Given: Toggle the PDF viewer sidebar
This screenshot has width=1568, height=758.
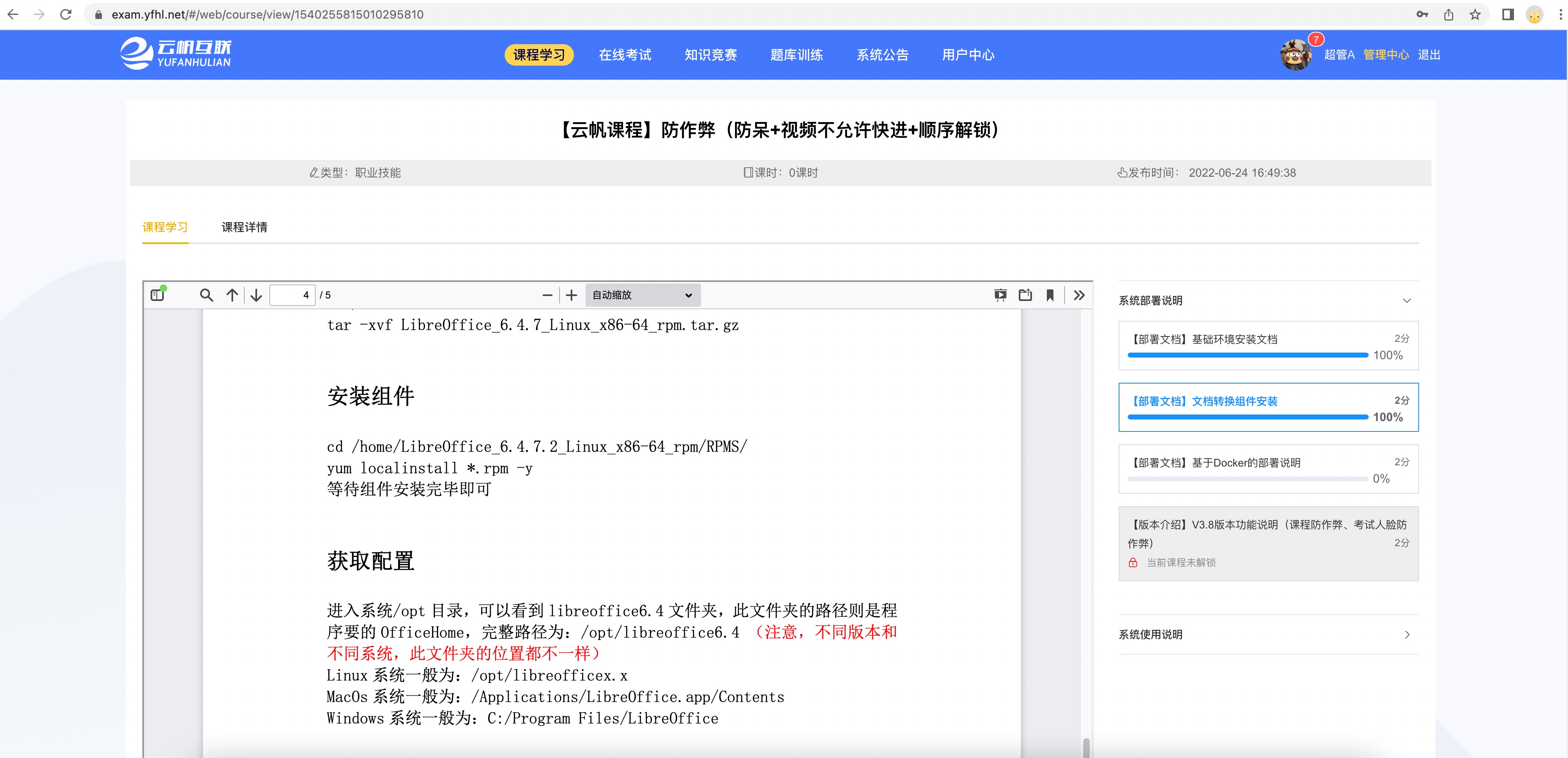Looking at the screenshot, I should tap(158, 295).
